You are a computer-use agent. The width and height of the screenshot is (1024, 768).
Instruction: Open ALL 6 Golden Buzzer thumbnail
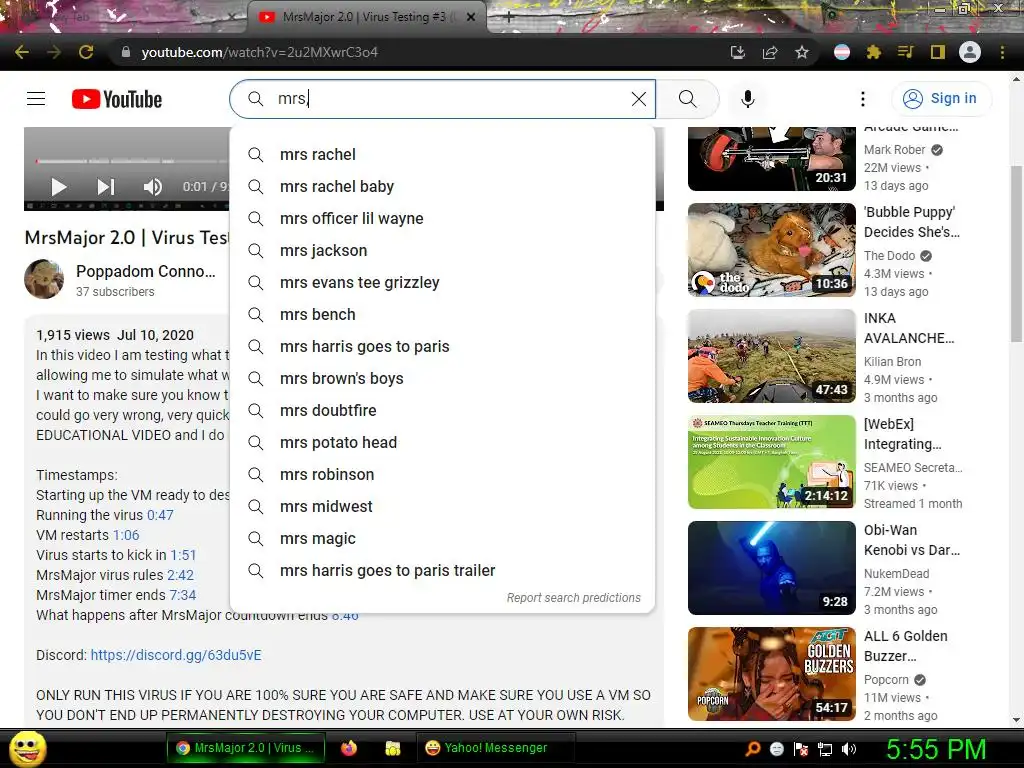[772, 674]
